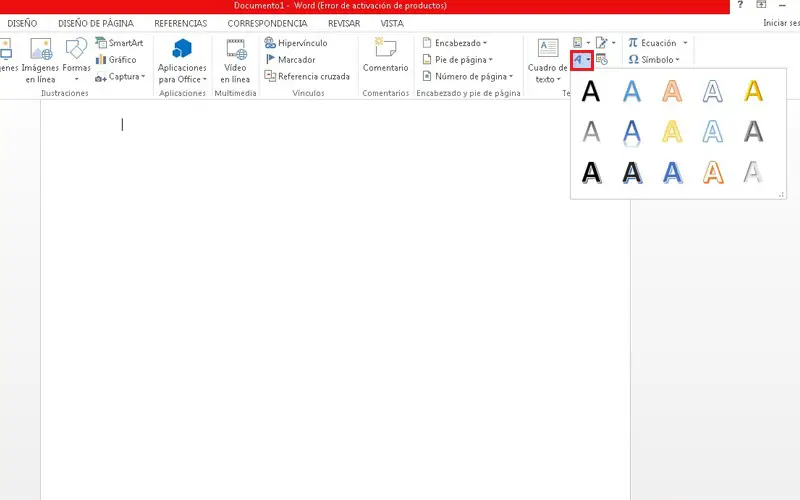Open the REFERENCIAS tab
The width and height of the screenshot is (800, 500).
click(x=181, y=23)
